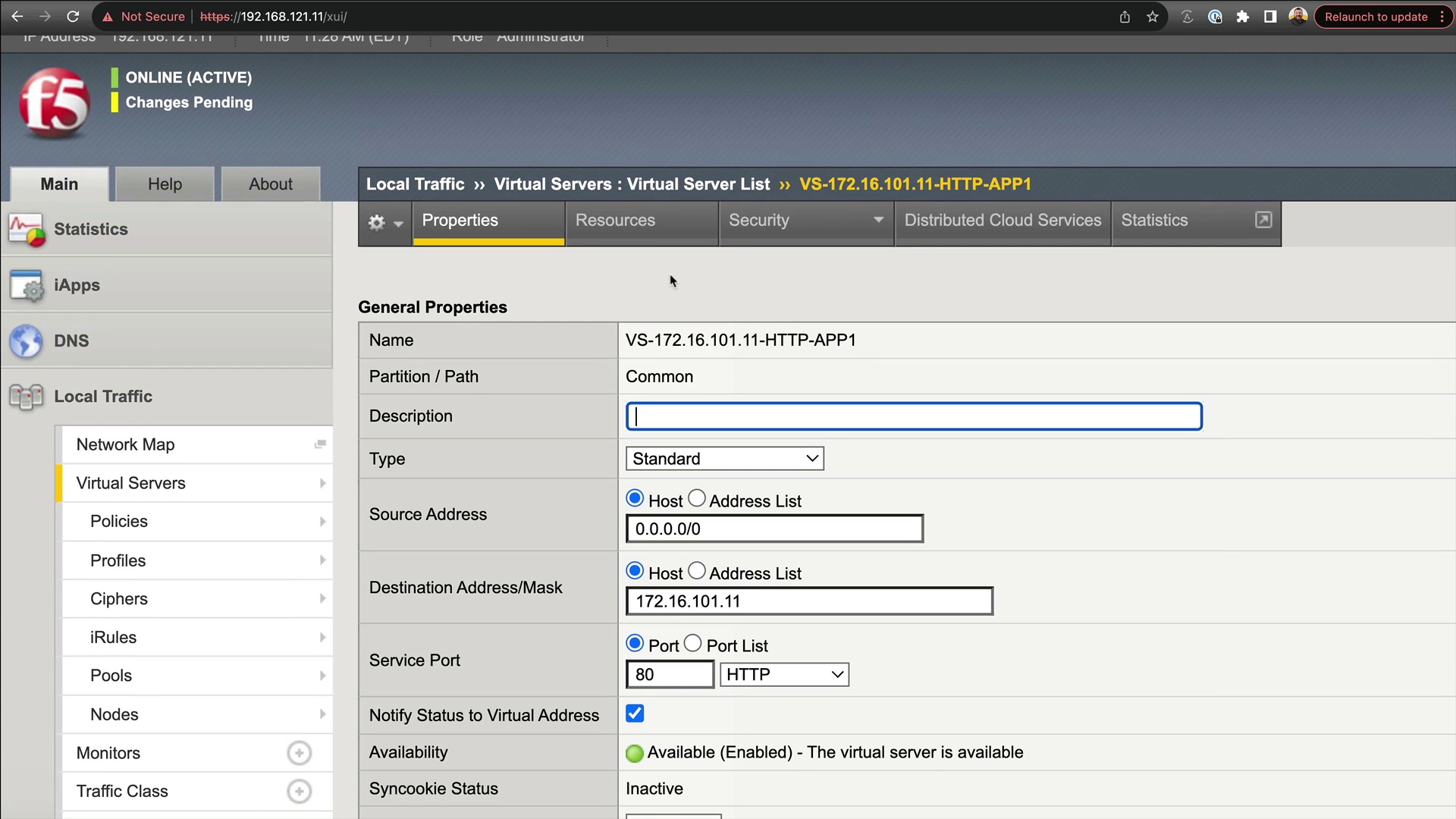The width and height of the screenshot is (1456, 819).
Task: Select Host radio for Destination Address/Mask
Action: pos(635,571)
